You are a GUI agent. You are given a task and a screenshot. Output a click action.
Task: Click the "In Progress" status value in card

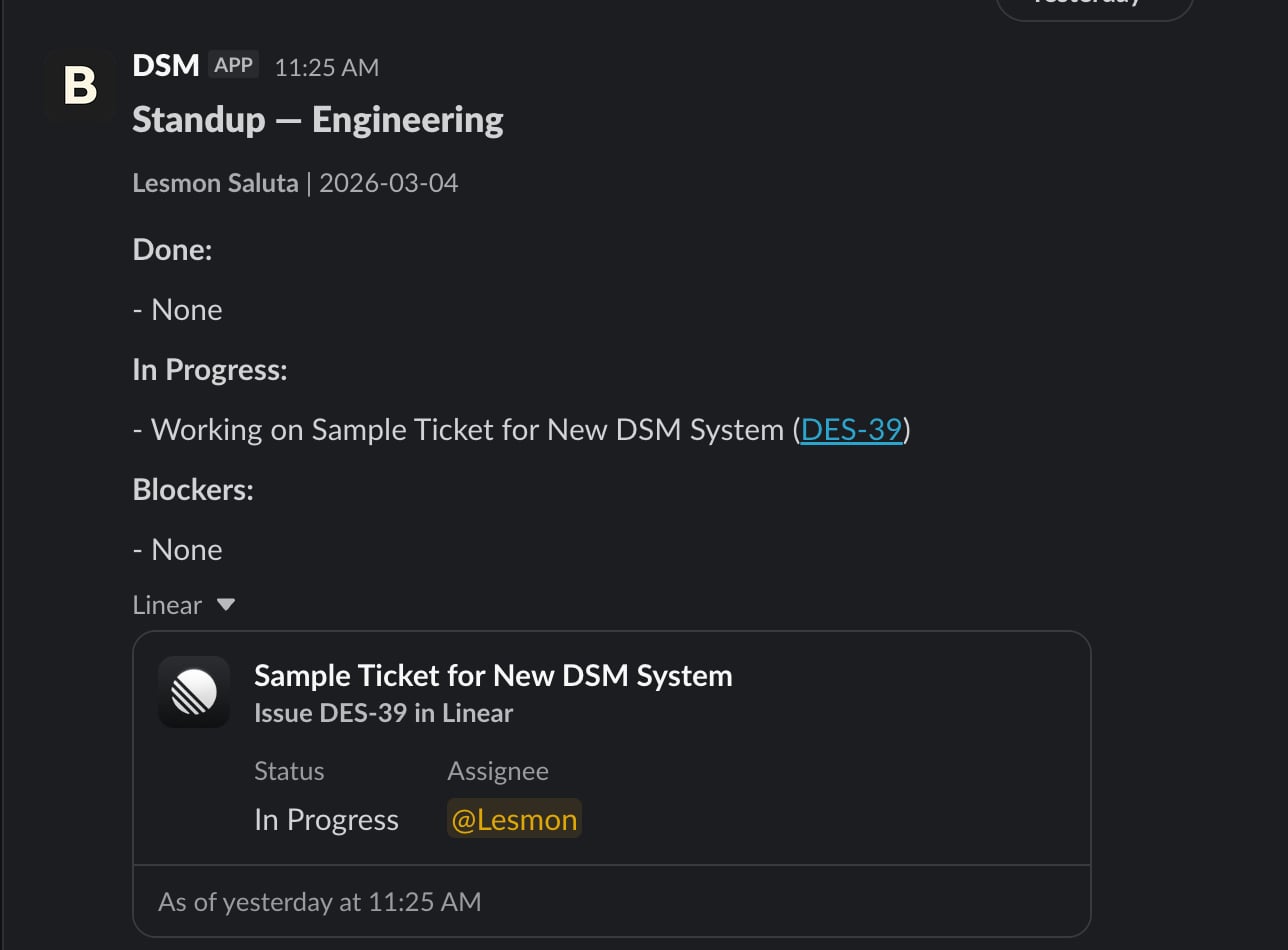(326, 820)
